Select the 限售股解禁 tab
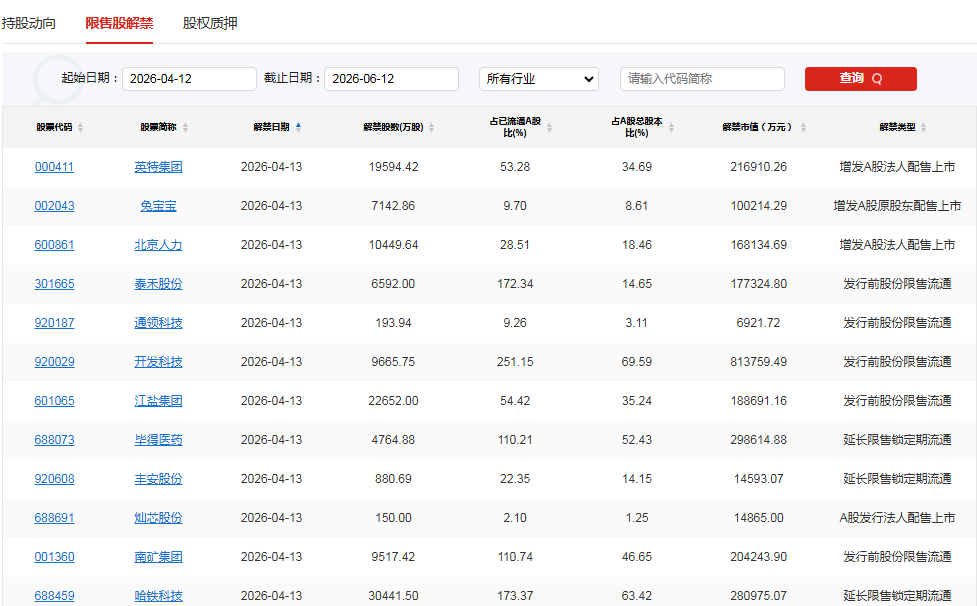This screenshot has width=977, height=606. [x=119, y=23]
